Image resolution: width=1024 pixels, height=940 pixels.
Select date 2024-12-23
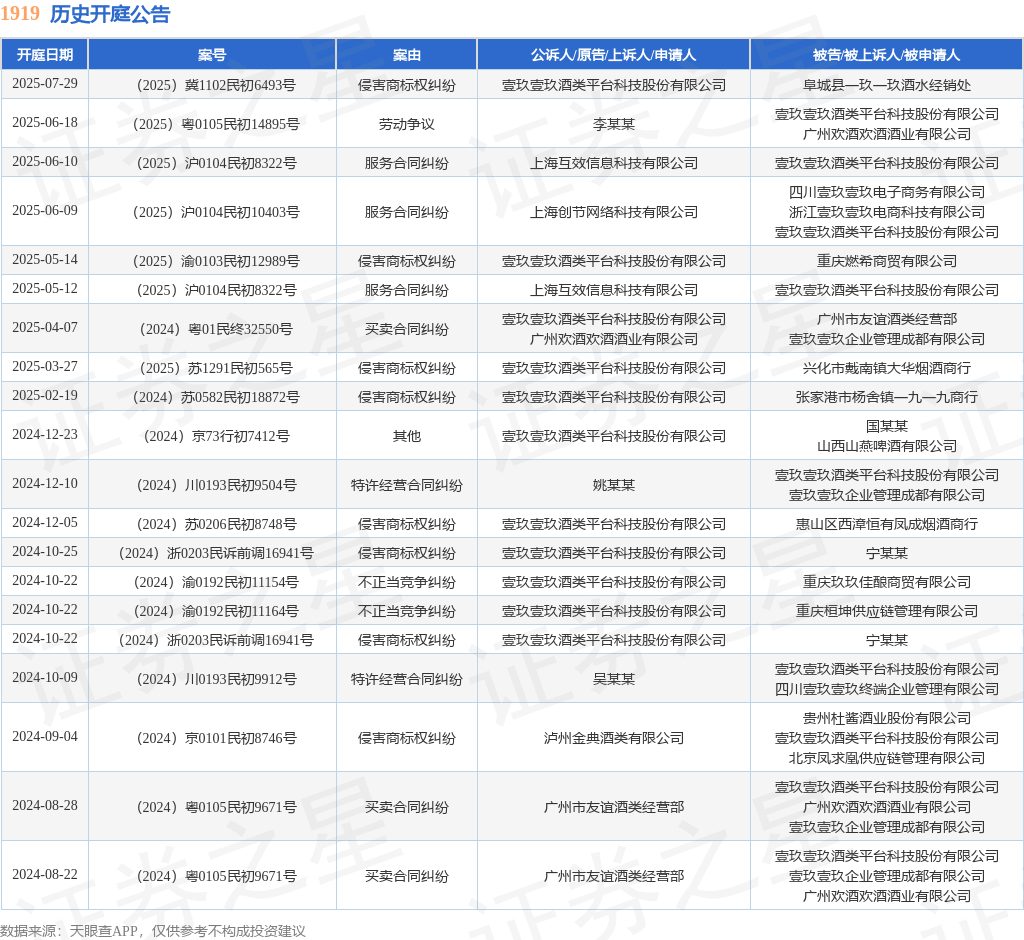[x=44, y=435]
